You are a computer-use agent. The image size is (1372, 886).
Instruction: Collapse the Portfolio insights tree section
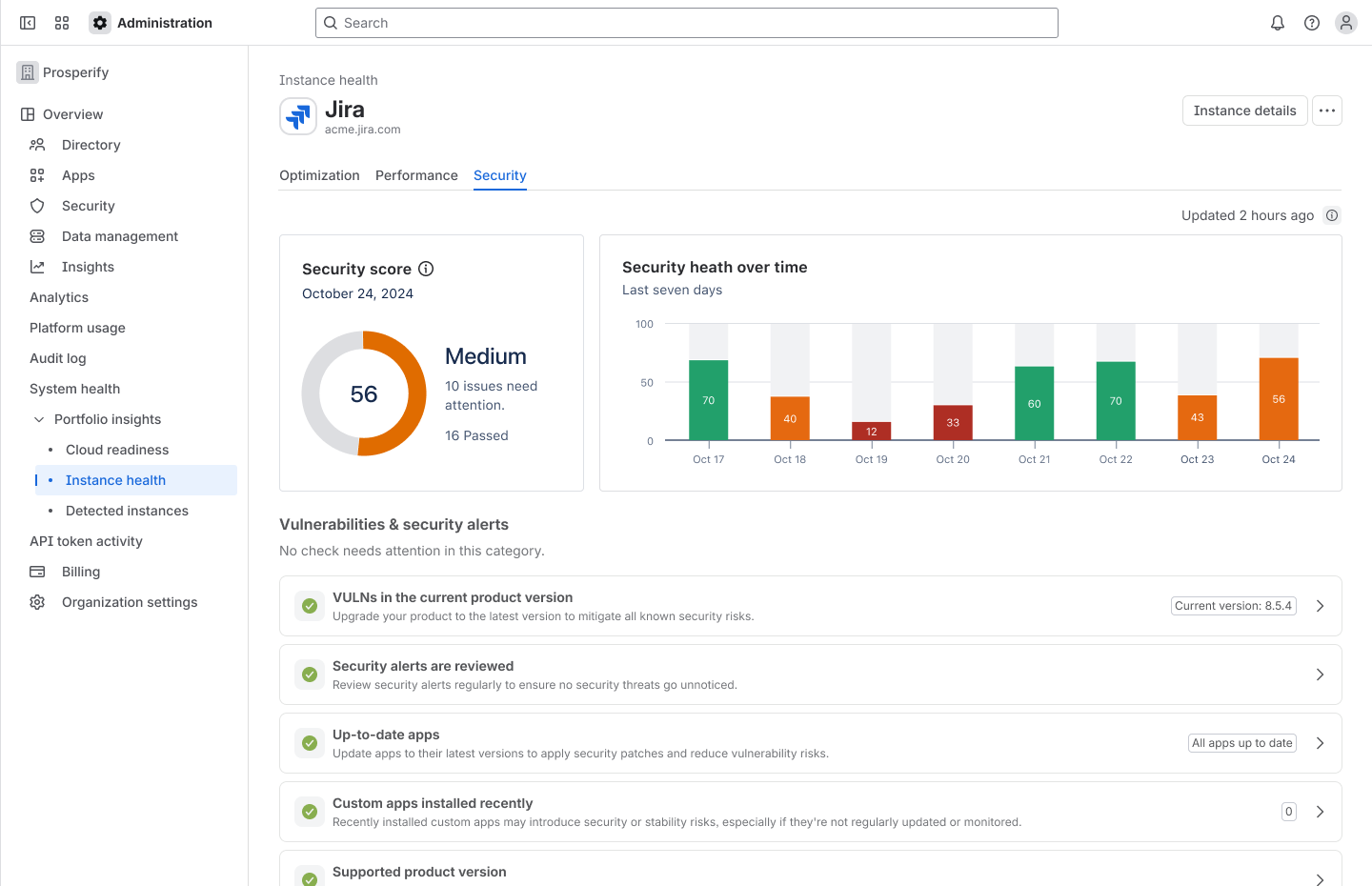coord(38,419)
